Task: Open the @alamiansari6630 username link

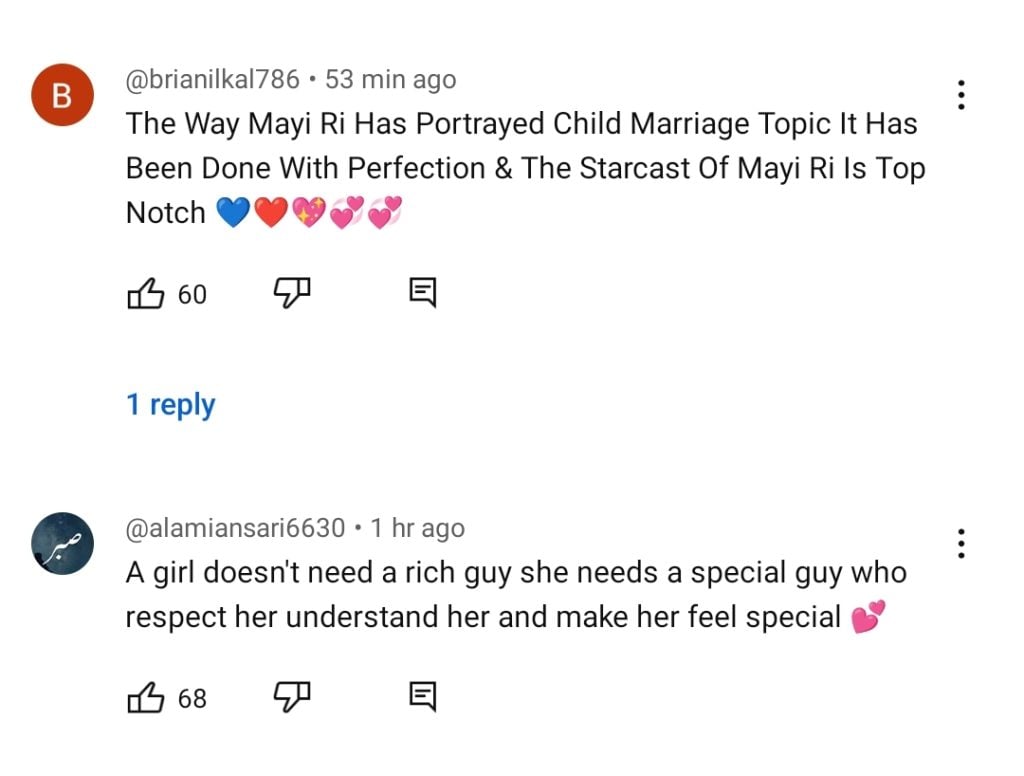Action: 235,528
